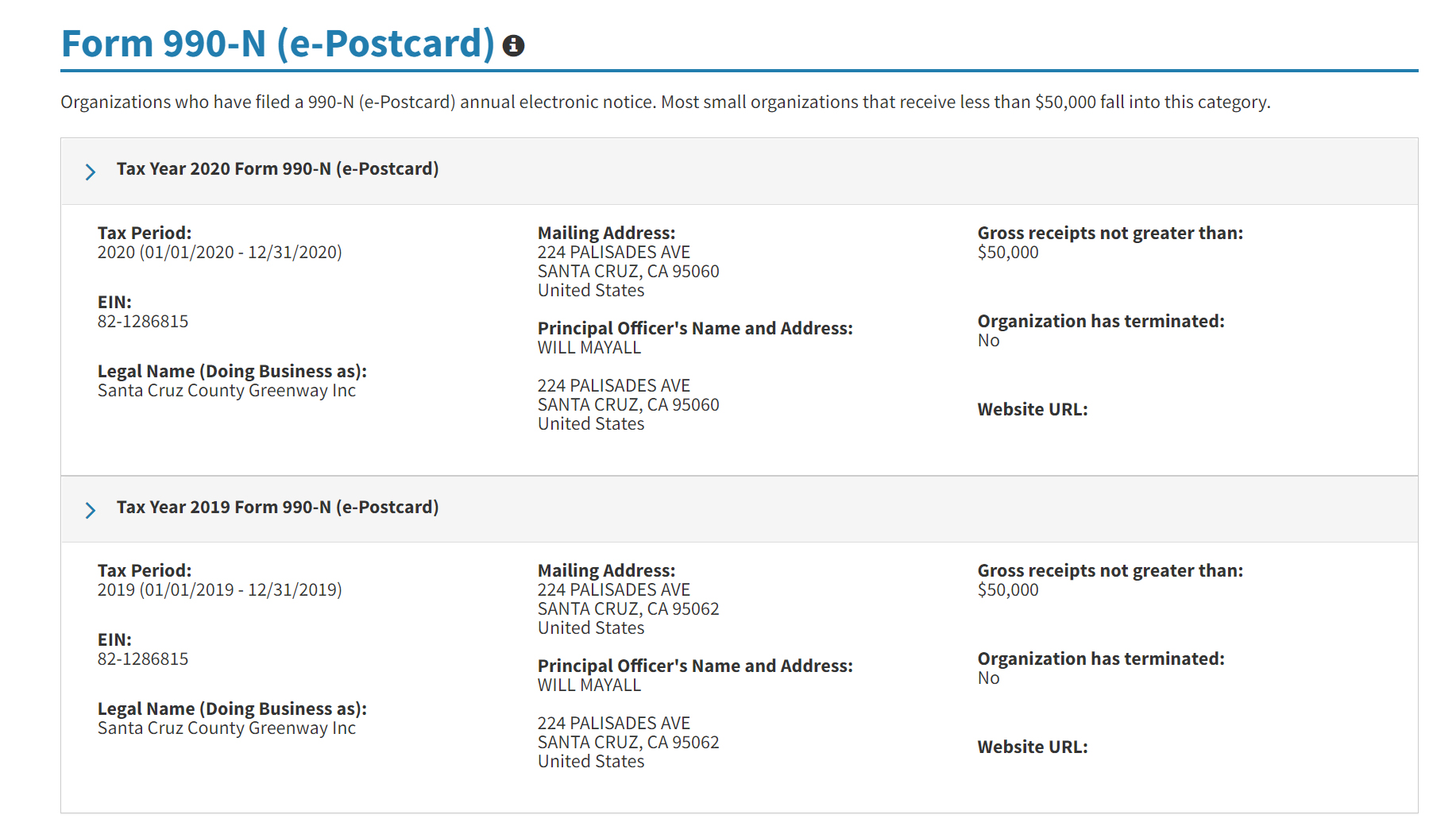This screenshot has height=838, width=1456.
Task: Click the 2019 tax period date range
Action: point(219,590)
